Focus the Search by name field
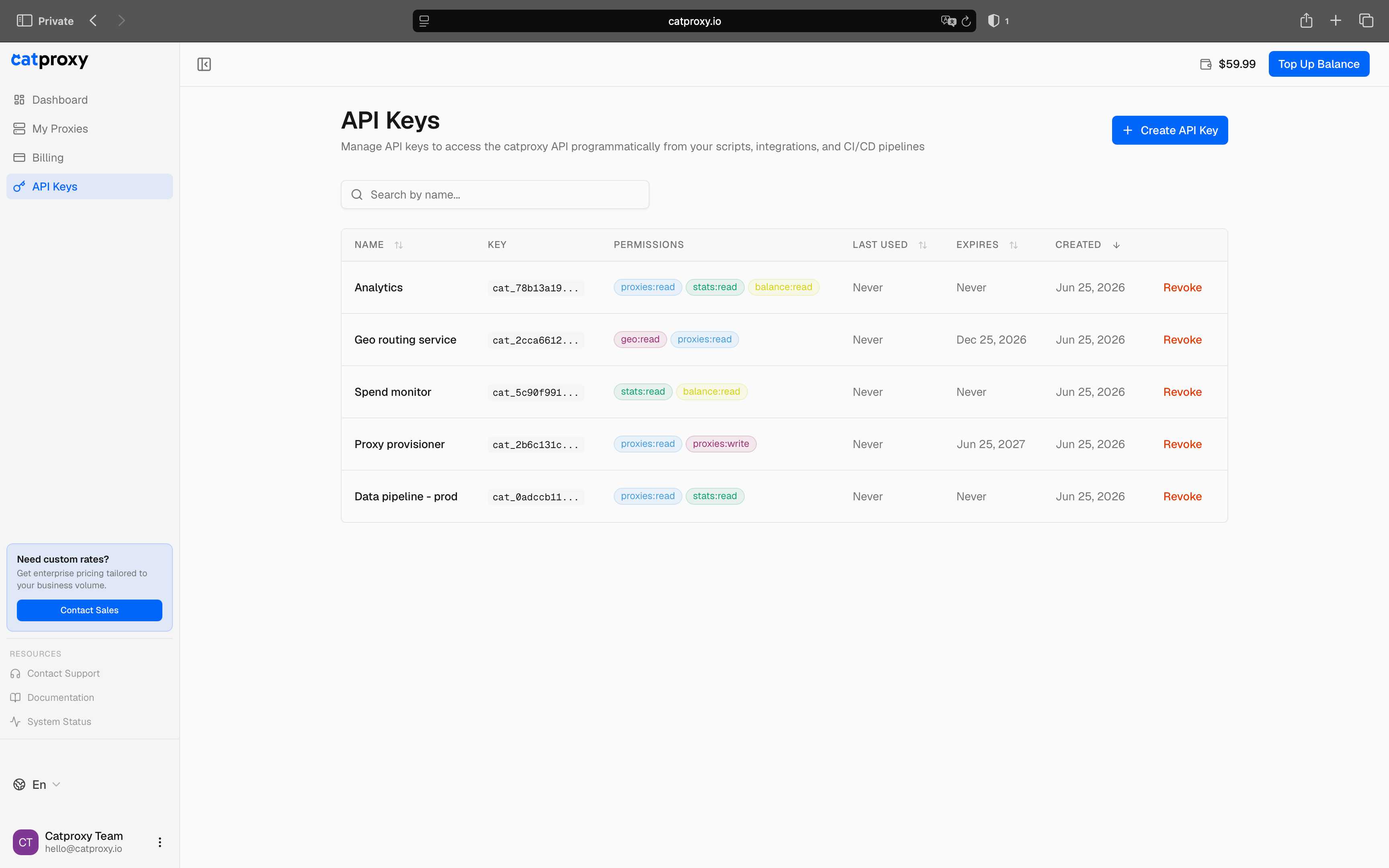The image size is (1389, 868). [x=495, y=194]
